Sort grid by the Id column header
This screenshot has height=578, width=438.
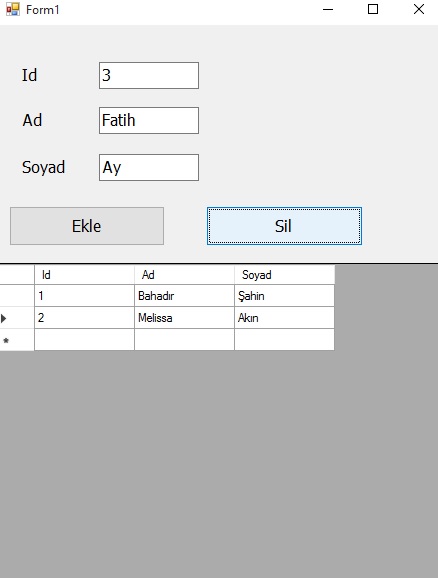84,275
